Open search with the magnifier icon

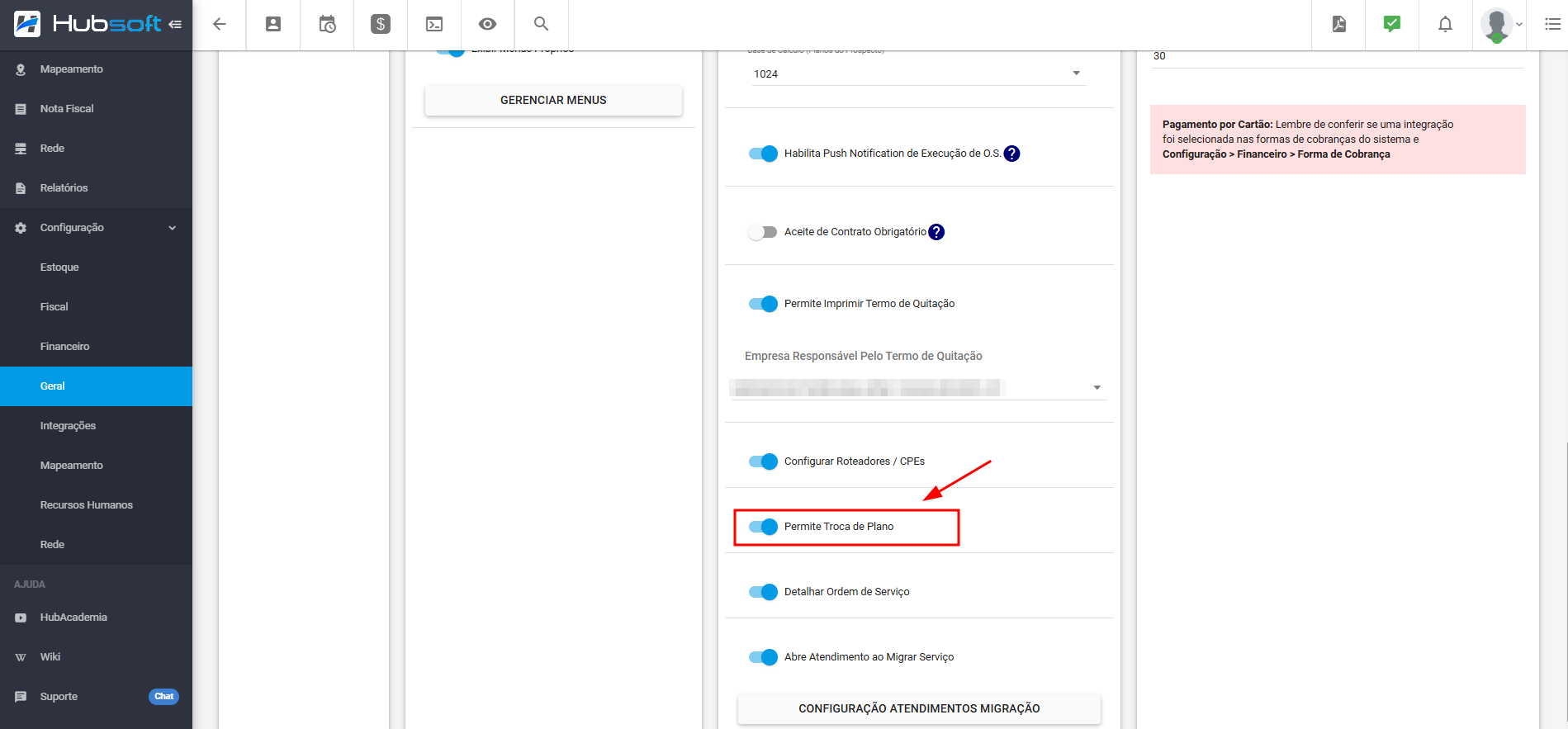(542, 24)
